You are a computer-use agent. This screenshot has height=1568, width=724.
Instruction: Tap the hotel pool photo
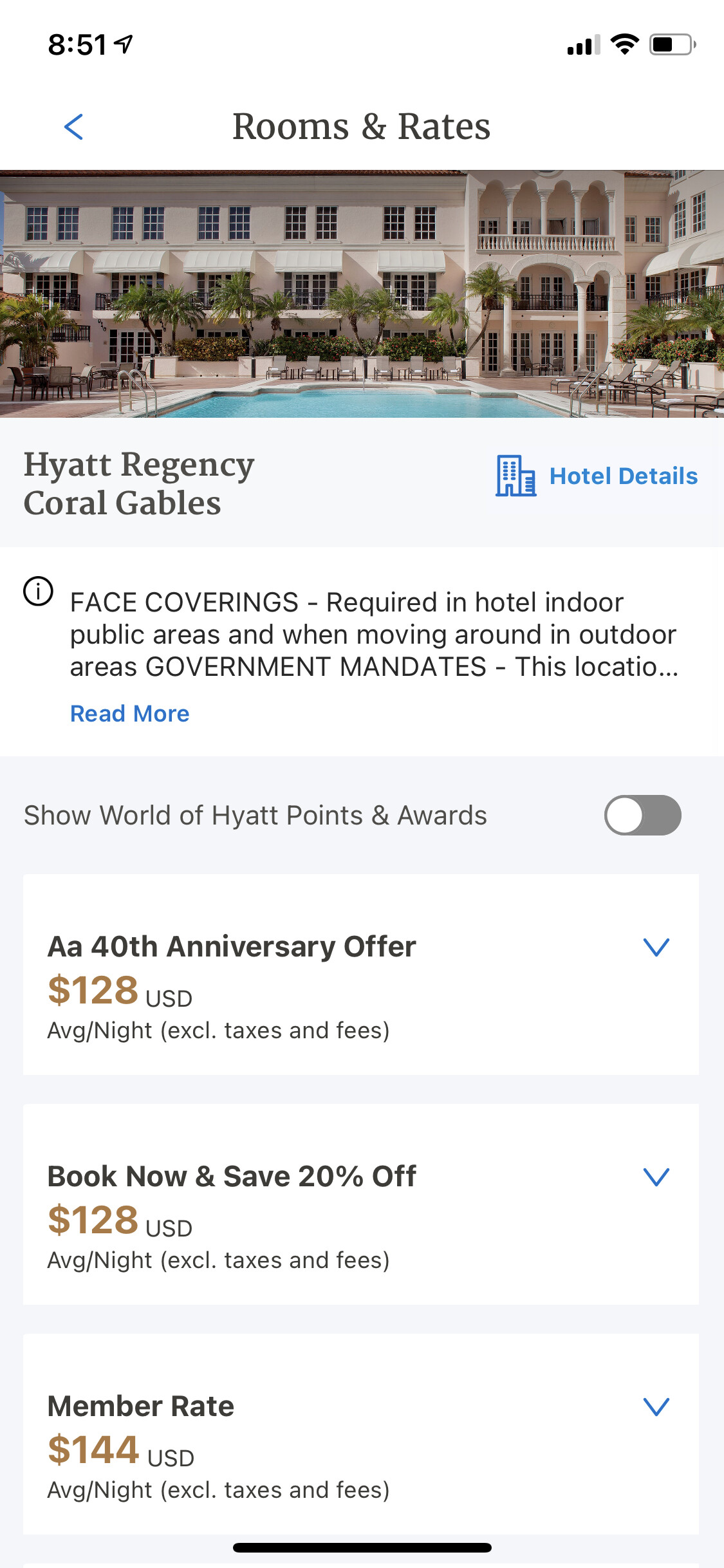[x=362, y=294]
